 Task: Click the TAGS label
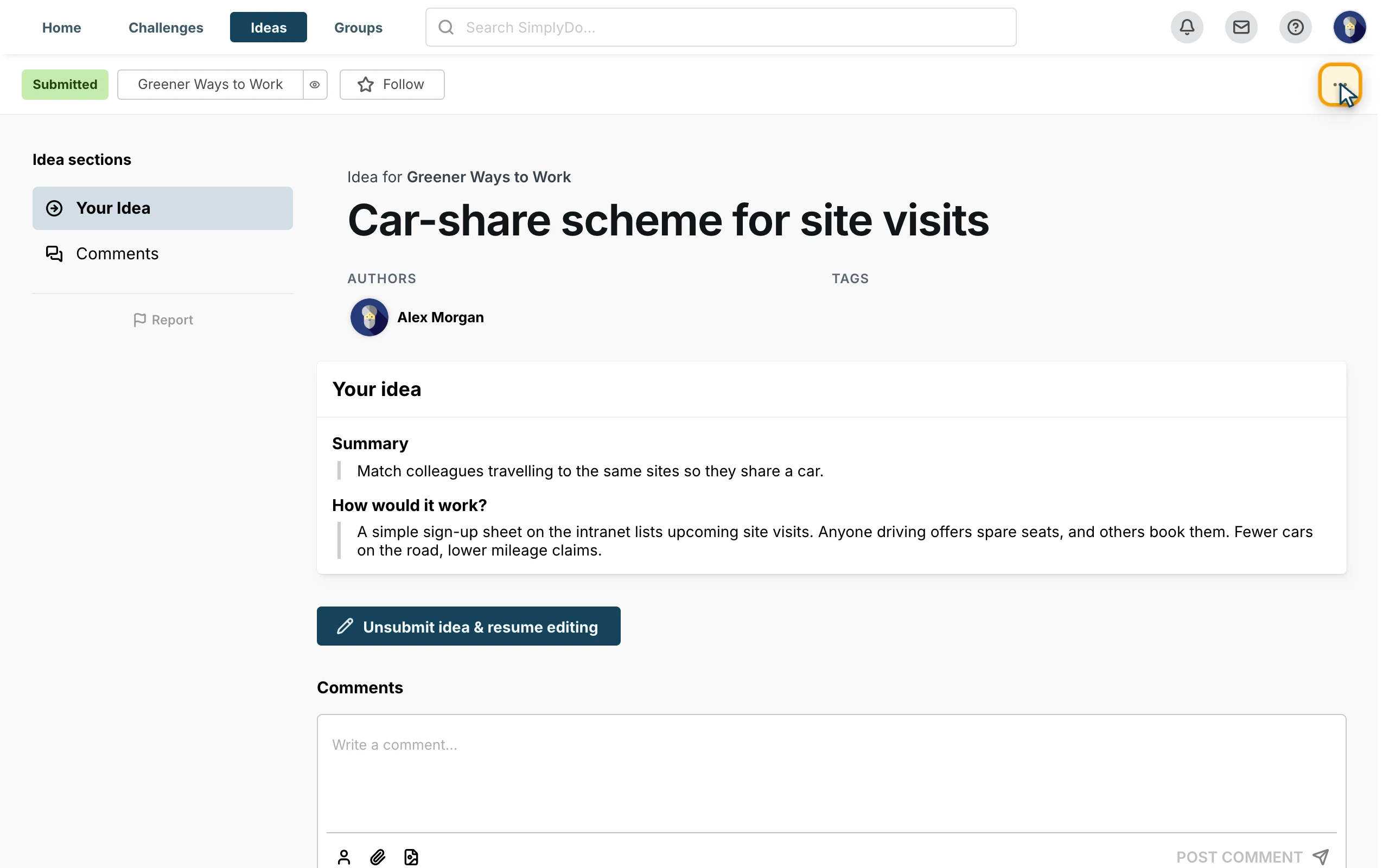click(x=850, y=278)
